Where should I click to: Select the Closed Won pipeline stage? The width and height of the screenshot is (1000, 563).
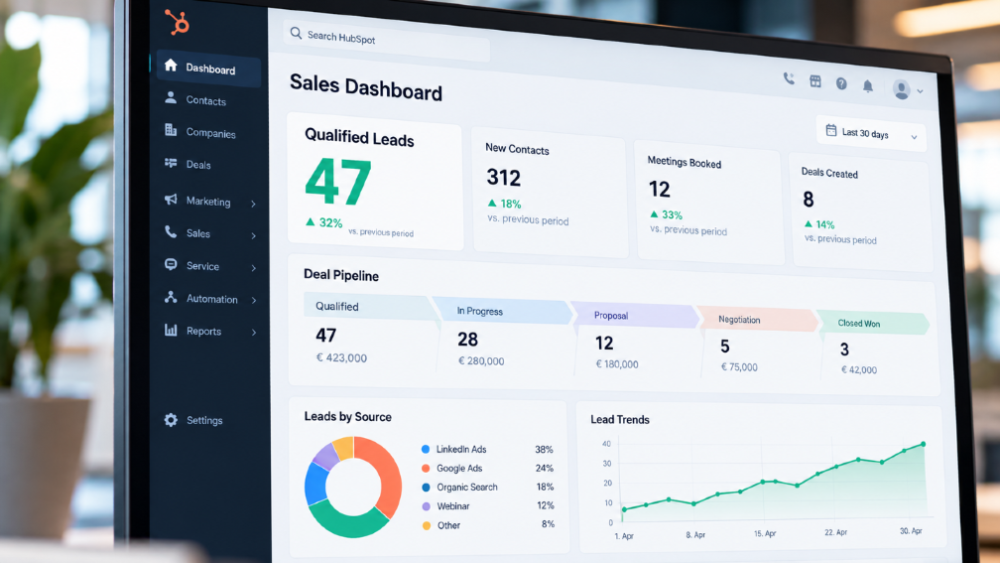(x=872, y=323)
